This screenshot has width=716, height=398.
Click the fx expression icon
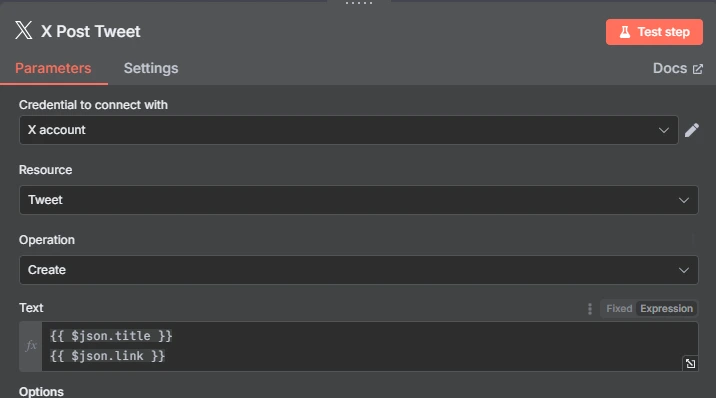coord(31,346)
